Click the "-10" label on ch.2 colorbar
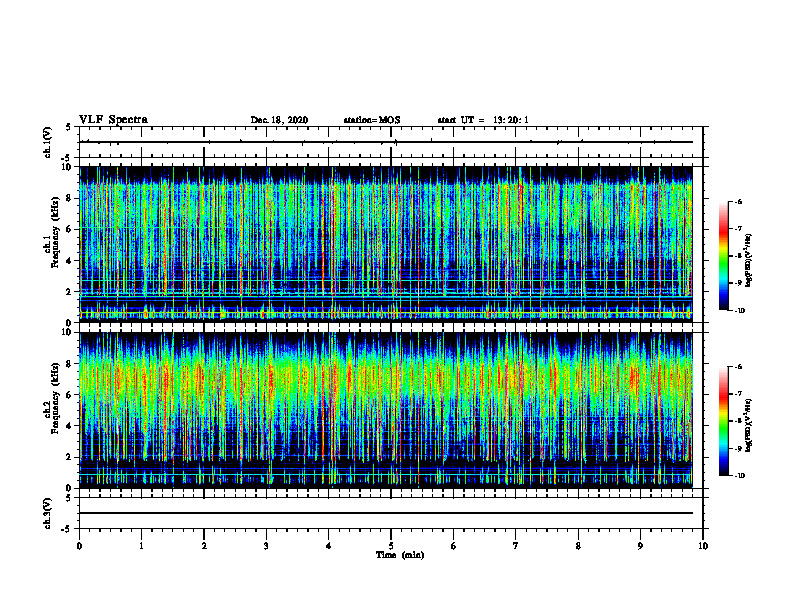Viewport: 792px width, 612px height. point(740,476)
